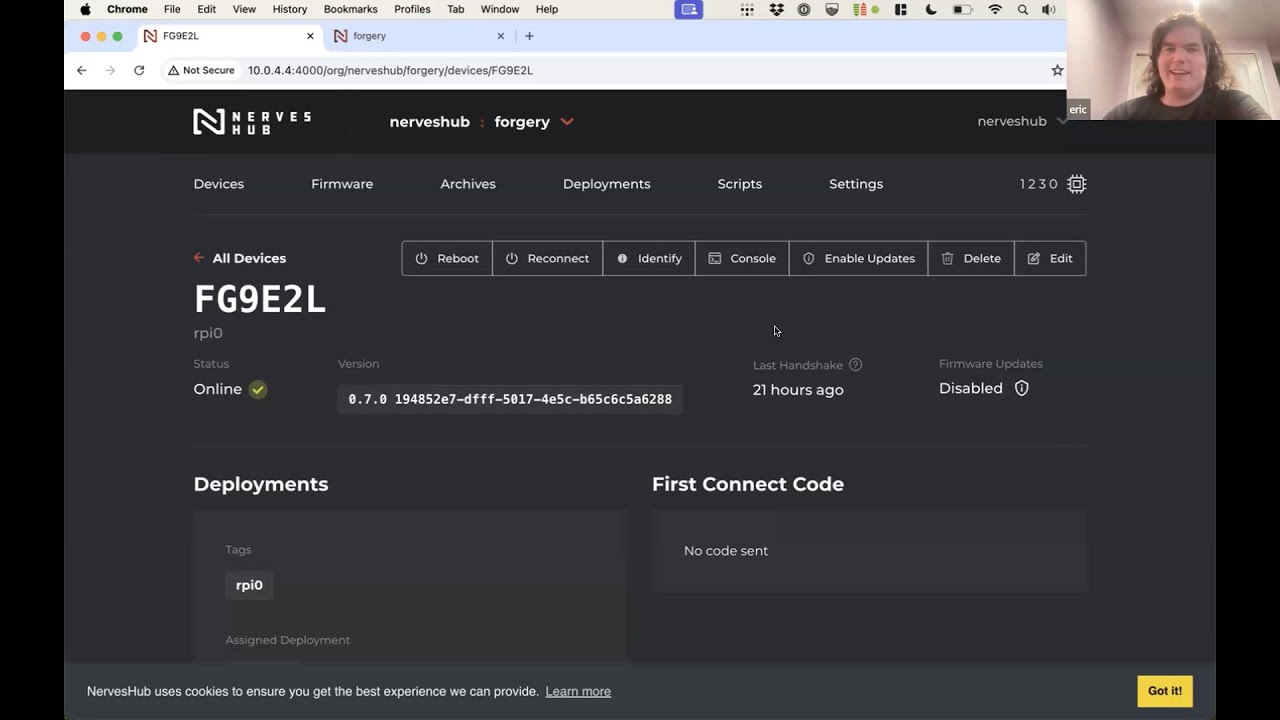The image size is (1280, 720).
Task: Go to the Deployments tab
Action: (x=606, y=184)
